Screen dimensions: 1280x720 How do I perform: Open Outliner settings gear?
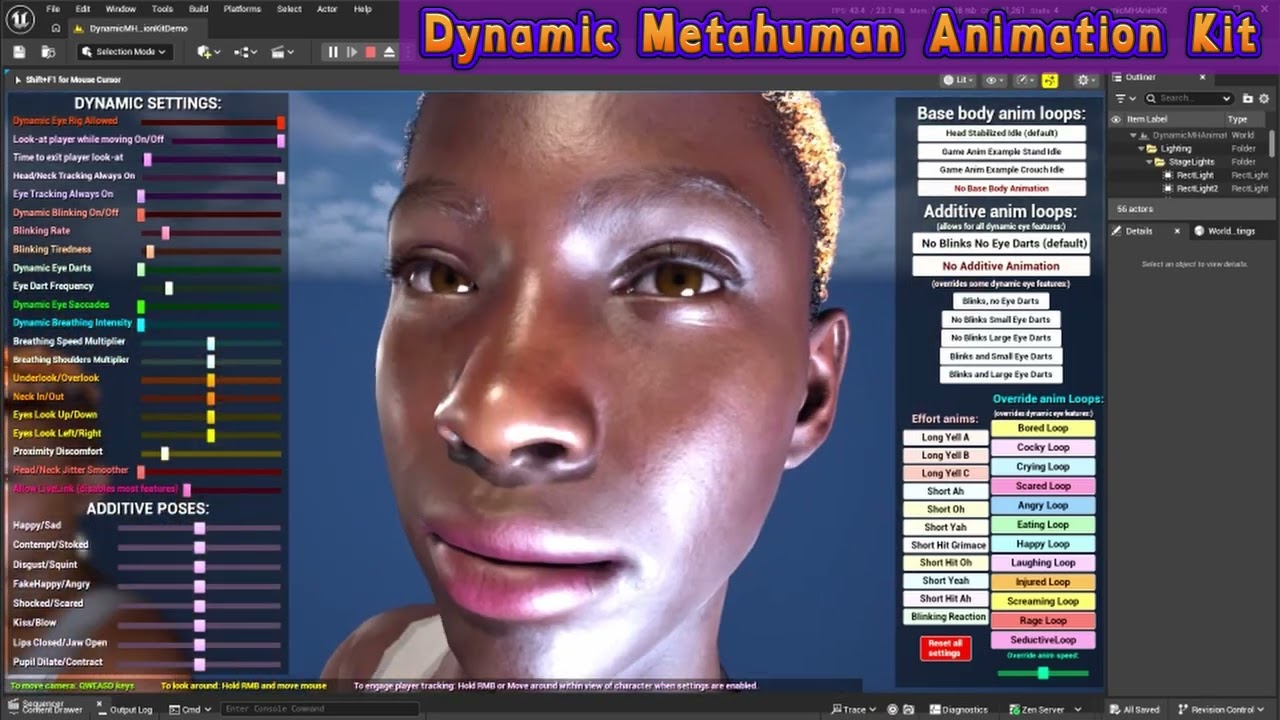click(x=1265, y=98)
